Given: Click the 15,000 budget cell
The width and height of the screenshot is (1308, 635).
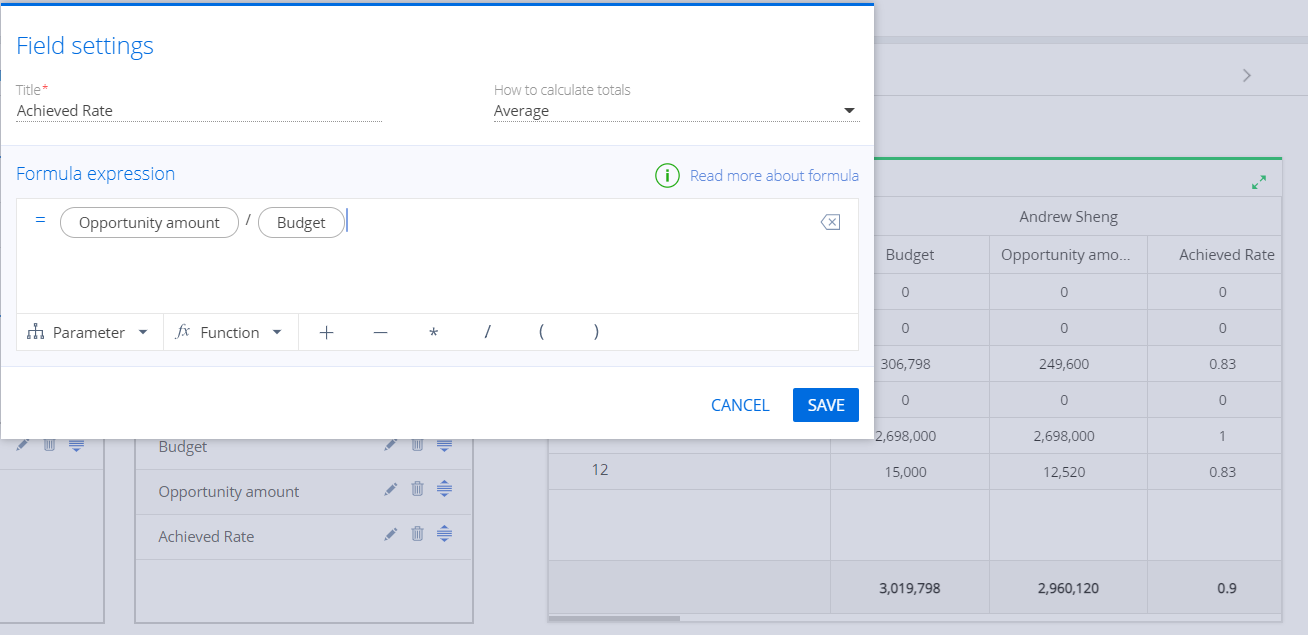Looking at the screenshot, I should click(x=906, y=472).
